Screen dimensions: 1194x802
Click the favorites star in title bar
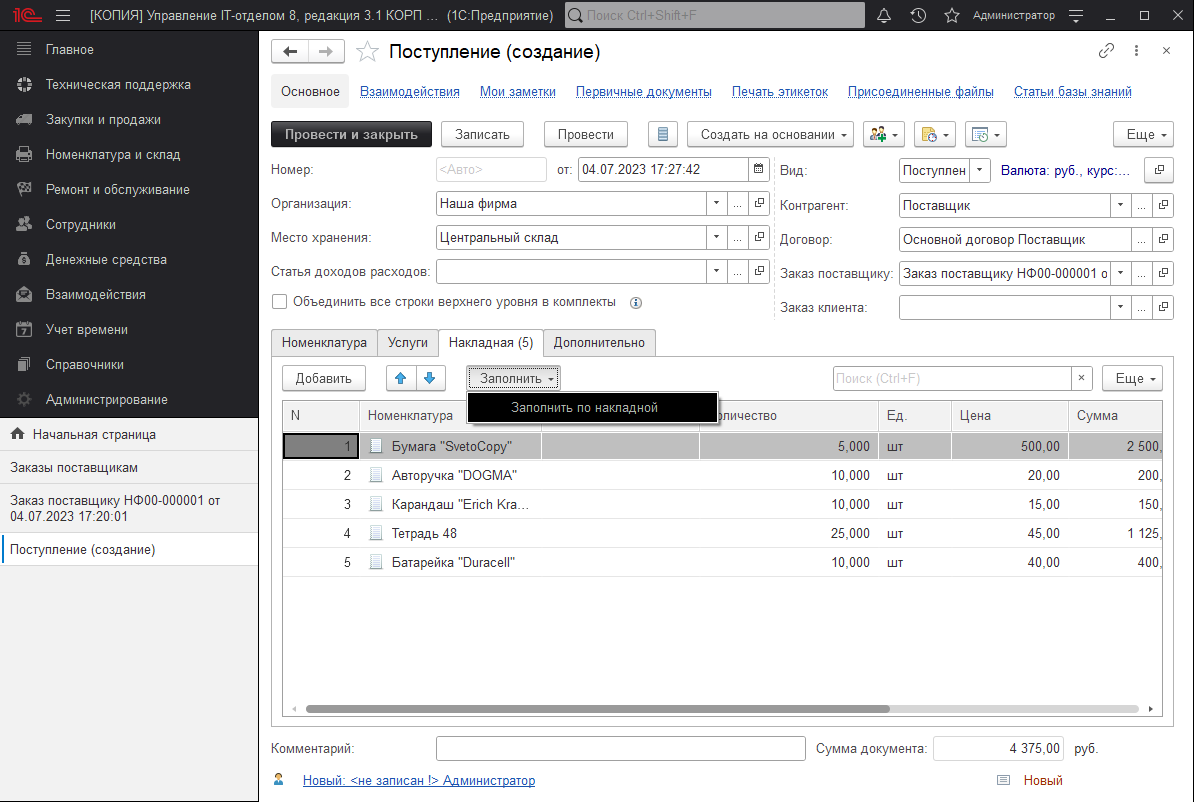[952, 15]
